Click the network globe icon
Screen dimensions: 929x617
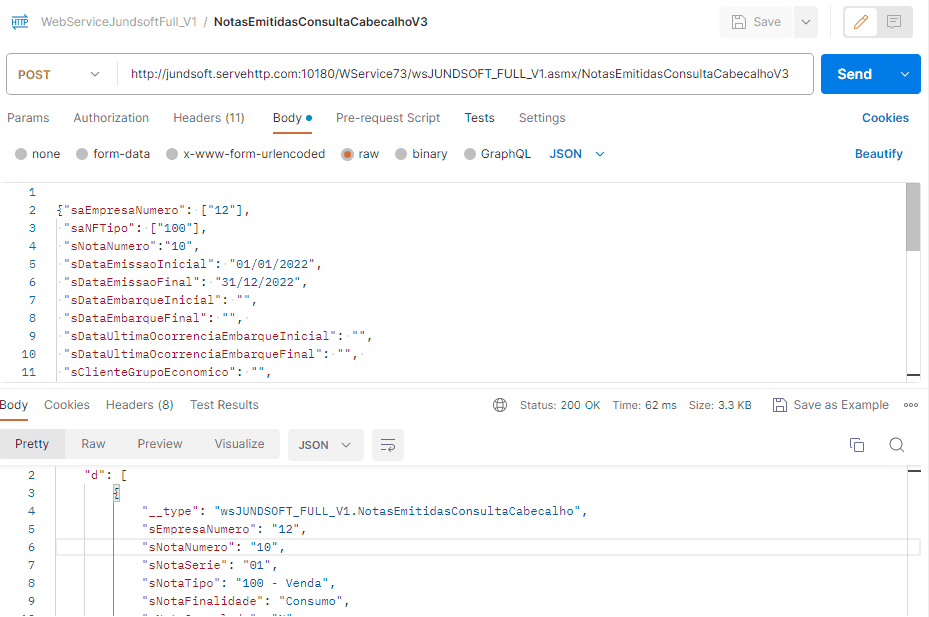(500, 405)
